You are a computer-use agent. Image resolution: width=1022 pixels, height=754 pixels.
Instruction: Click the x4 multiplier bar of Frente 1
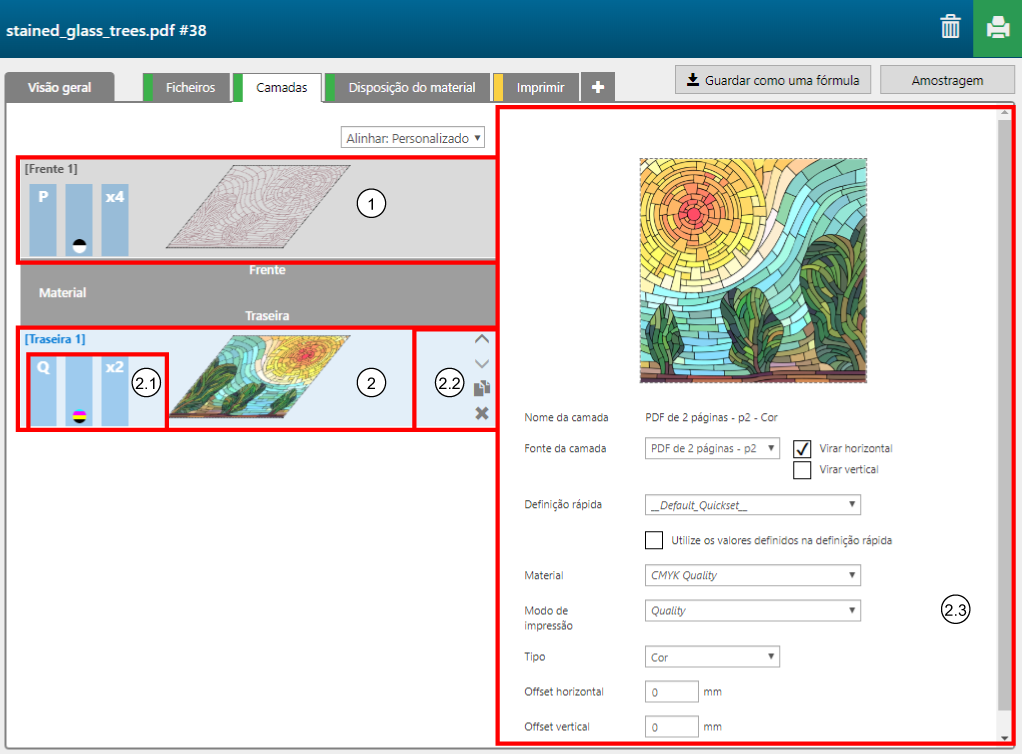[x=115, y=220]
